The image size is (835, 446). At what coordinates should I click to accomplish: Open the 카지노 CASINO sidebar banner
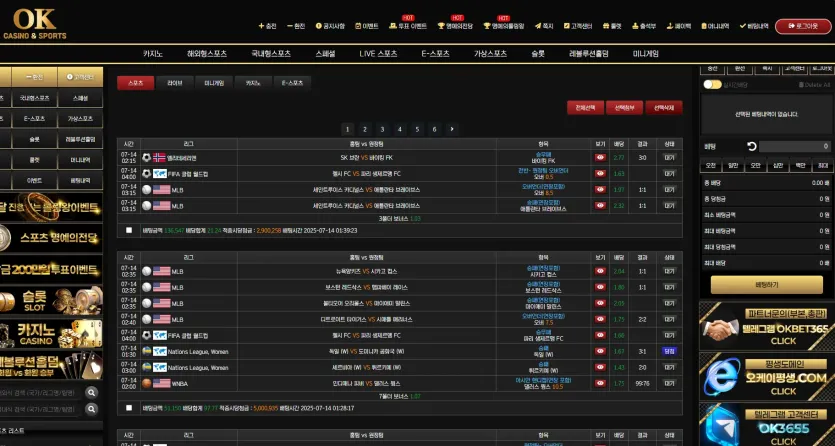tap(51, 334)
